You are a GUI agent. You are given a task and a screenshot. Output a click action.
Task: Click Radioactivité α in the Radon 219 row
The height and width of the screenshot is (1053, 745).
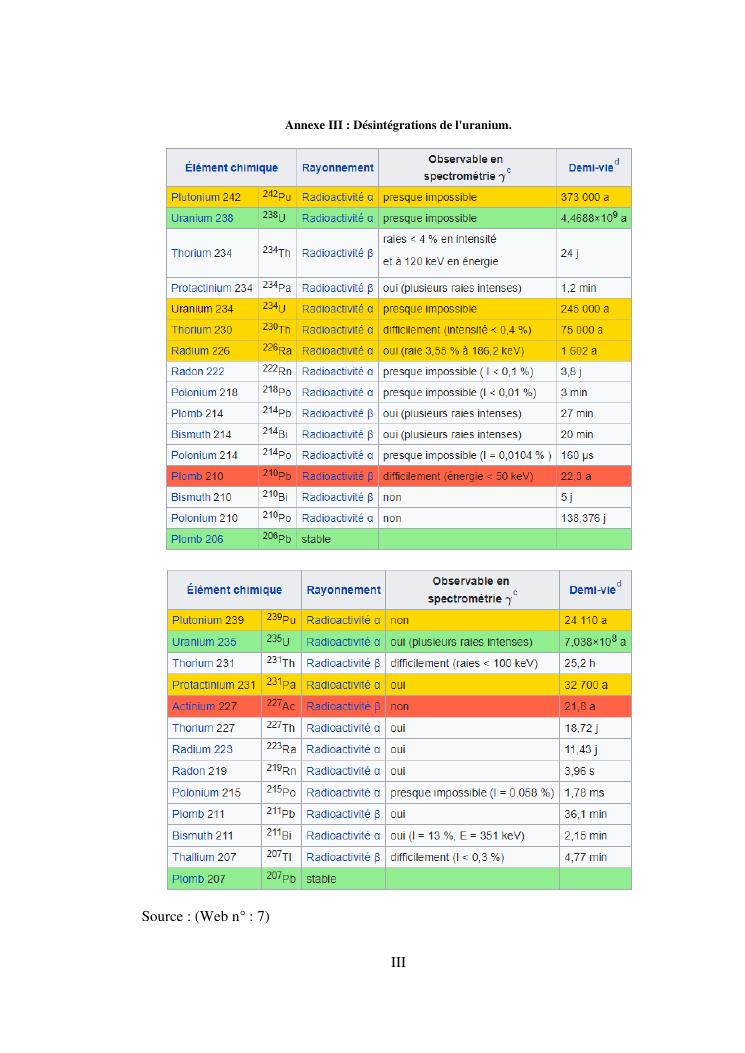click(342, 771)
